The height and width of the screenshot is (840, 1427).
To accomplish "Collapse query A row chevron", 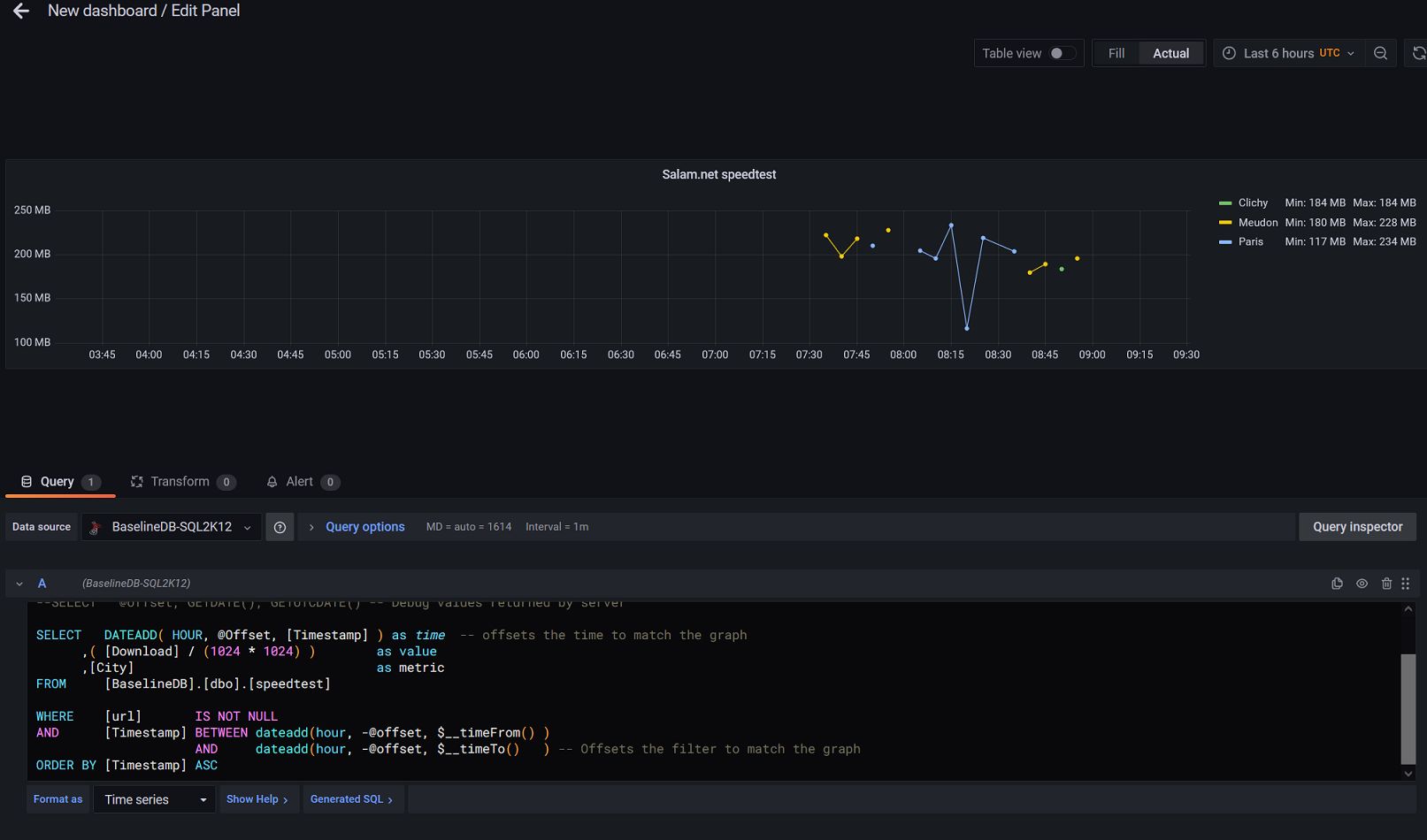I will coord(19,584).
